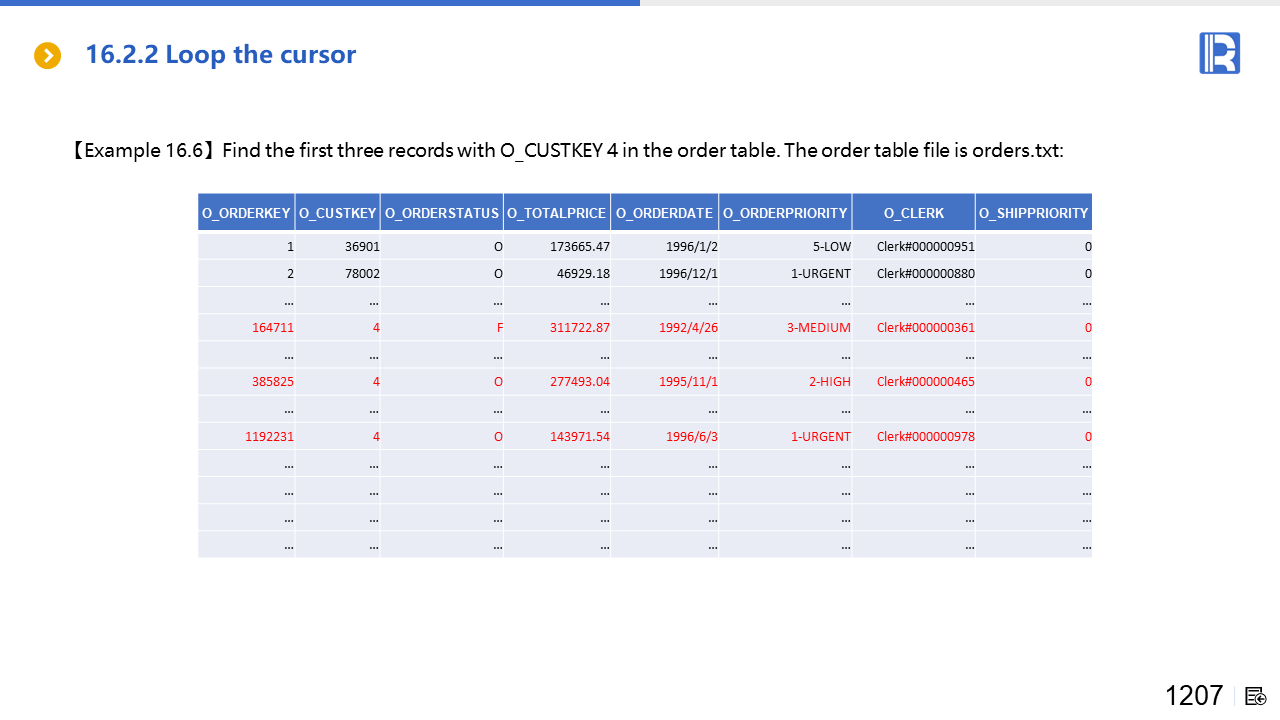Viewport: 1280px width, 720px height.
Task: Select the red order key 1192231 cell
Action: pyautogui.click(x=269, y=437)
